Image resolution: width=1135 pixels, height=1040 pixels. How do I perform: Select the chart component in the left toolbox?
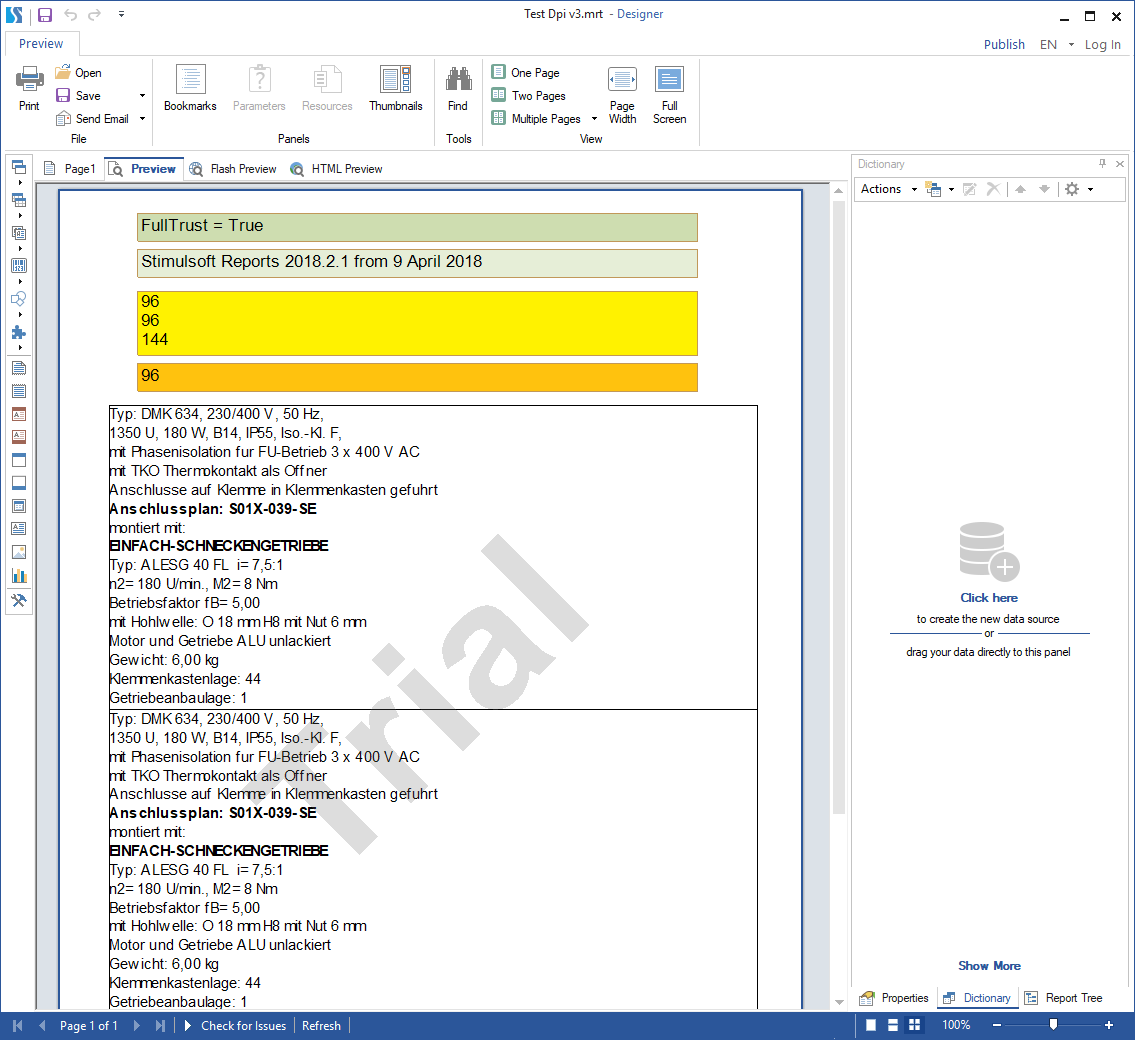[x=19, y=576]
